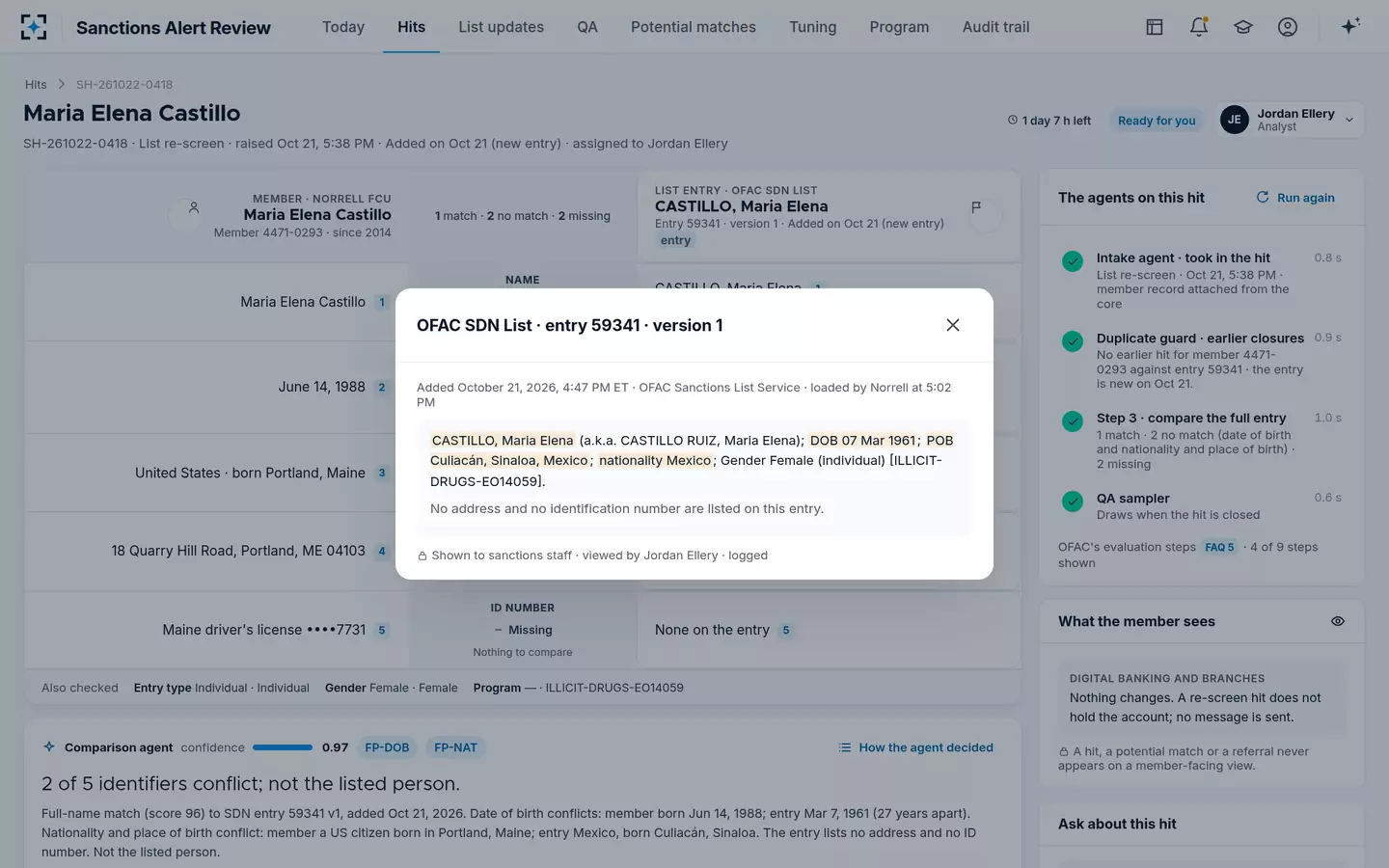This screenshot has height=868, width=1389.
Task: Click reference marker 1 beside member name
Action: (x=382, y=302)
